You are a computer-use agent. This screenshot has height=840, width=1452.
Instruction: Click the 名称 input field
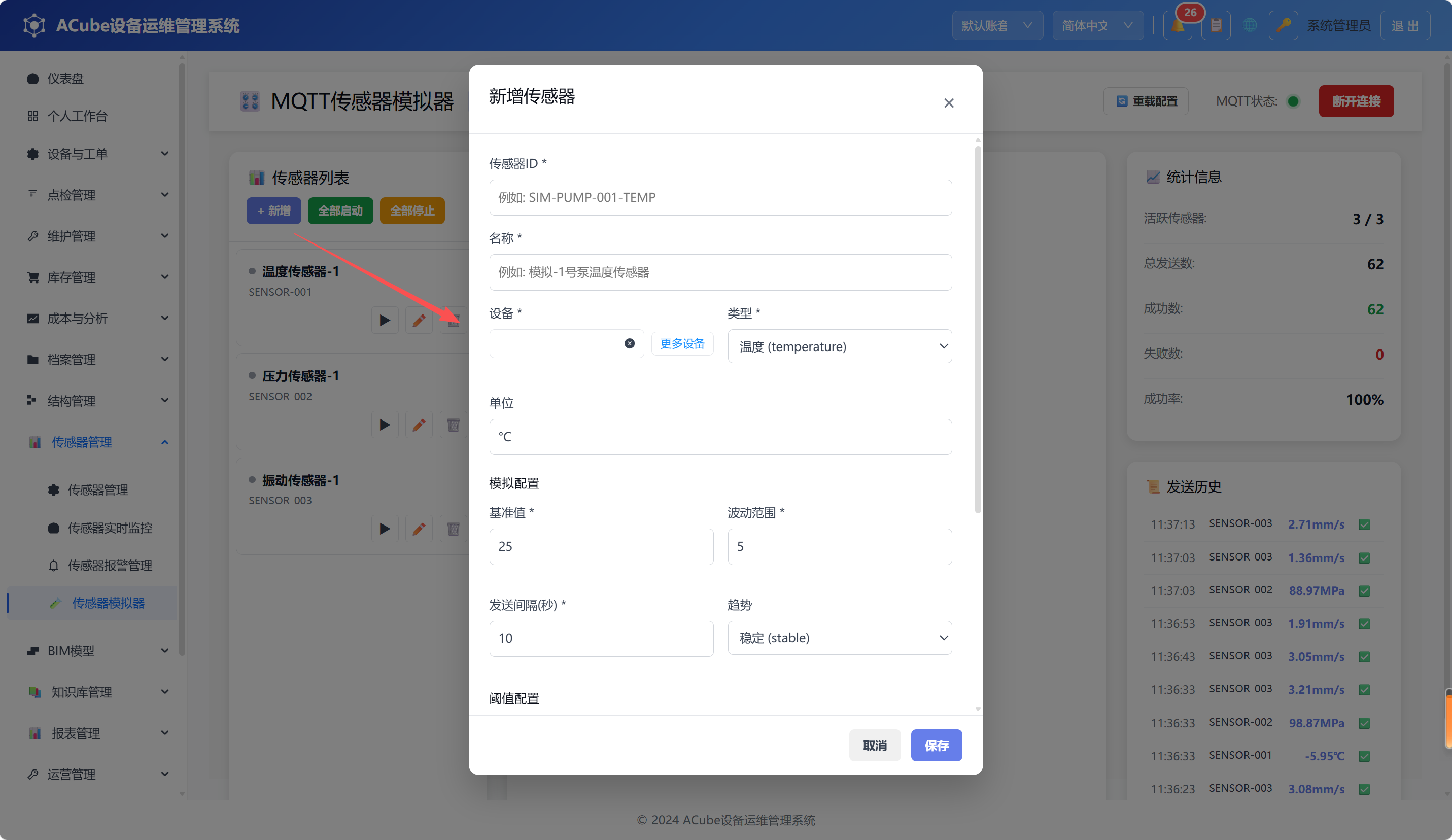point(720,272)
